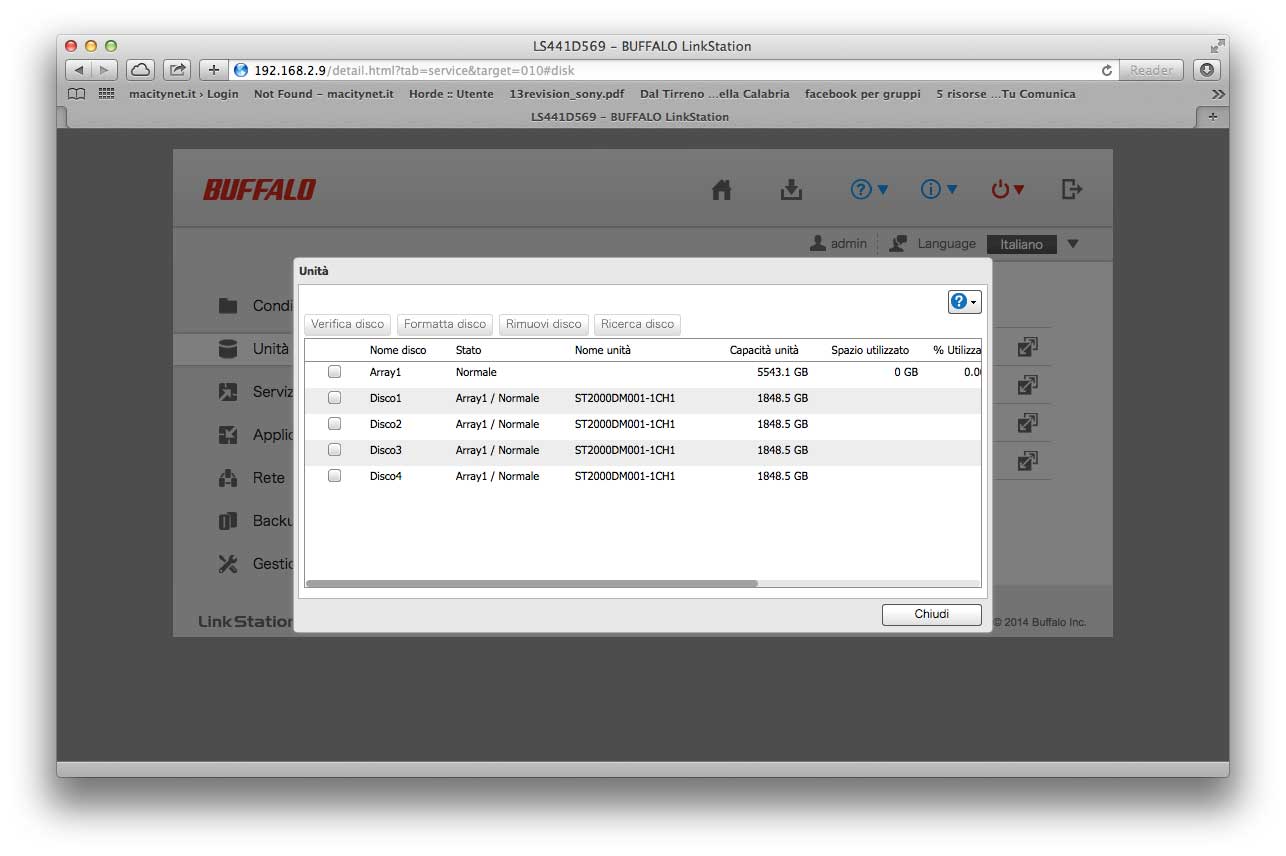Expand the Language dropdown arrow
The height and width of the screenshot is (856, 1286).
(x=1073, y=244)
